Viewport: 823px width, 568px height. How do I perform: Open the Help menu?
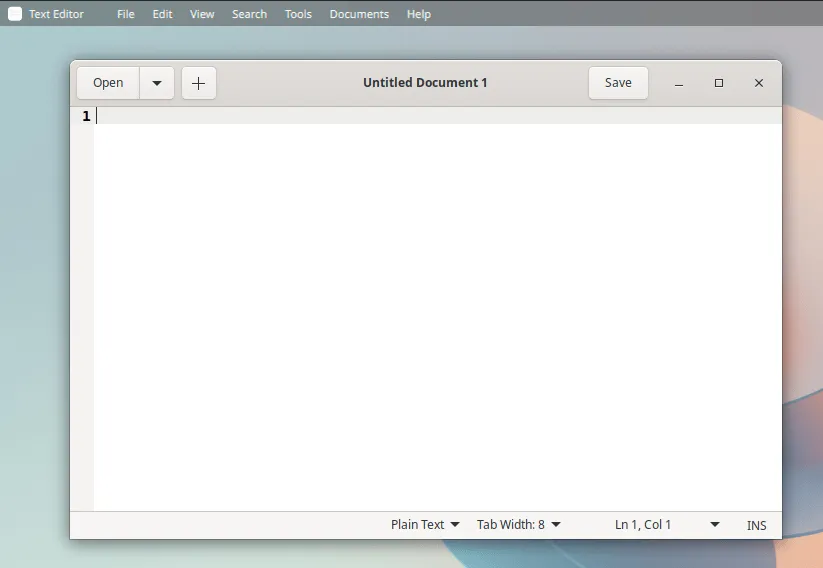pos(419,14)
